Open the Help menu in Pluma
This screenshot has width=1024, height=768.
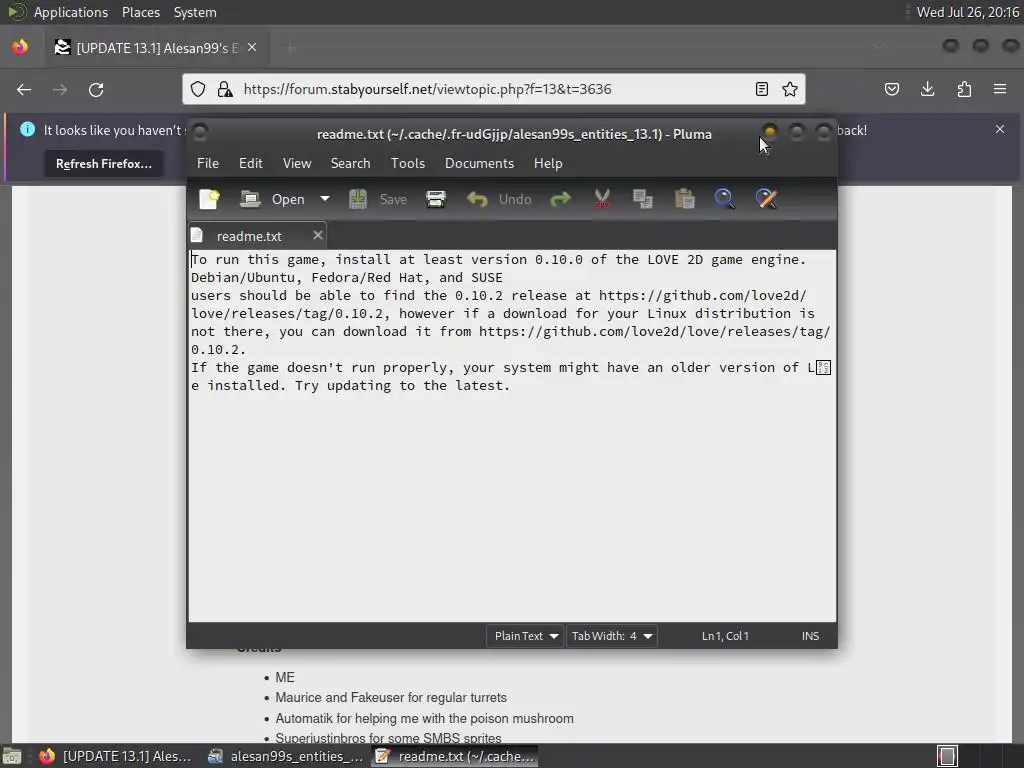(x=547, y=163)
